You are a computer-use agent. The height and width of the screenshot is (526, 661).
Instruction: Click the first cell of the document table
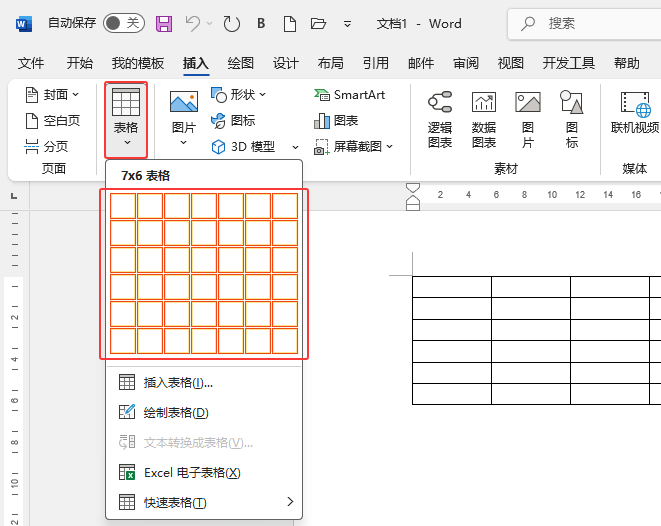coord(452,287)
